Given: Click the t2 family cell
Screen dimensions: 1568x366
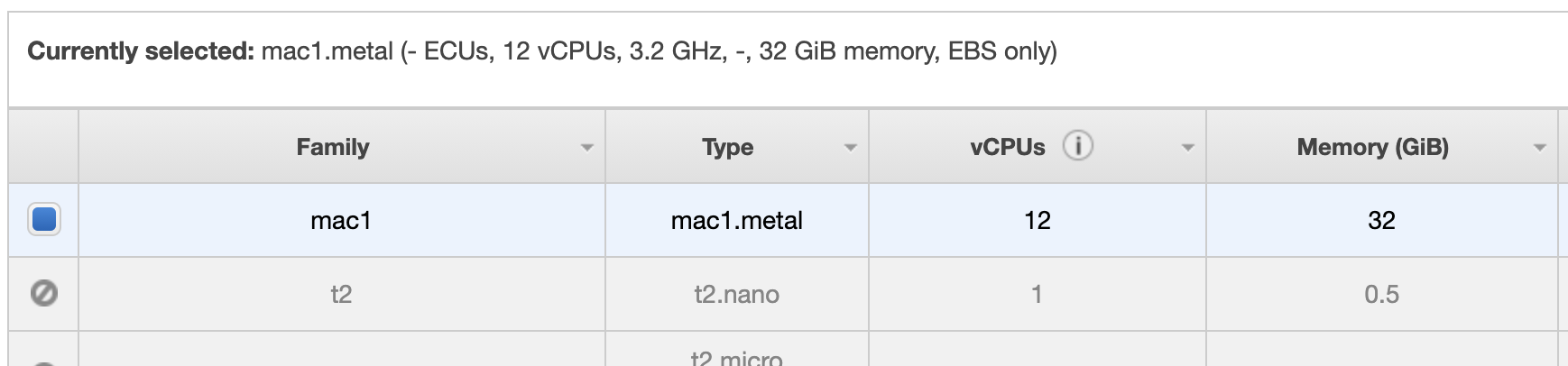Looking at the screenshot, I should (341, 294).
